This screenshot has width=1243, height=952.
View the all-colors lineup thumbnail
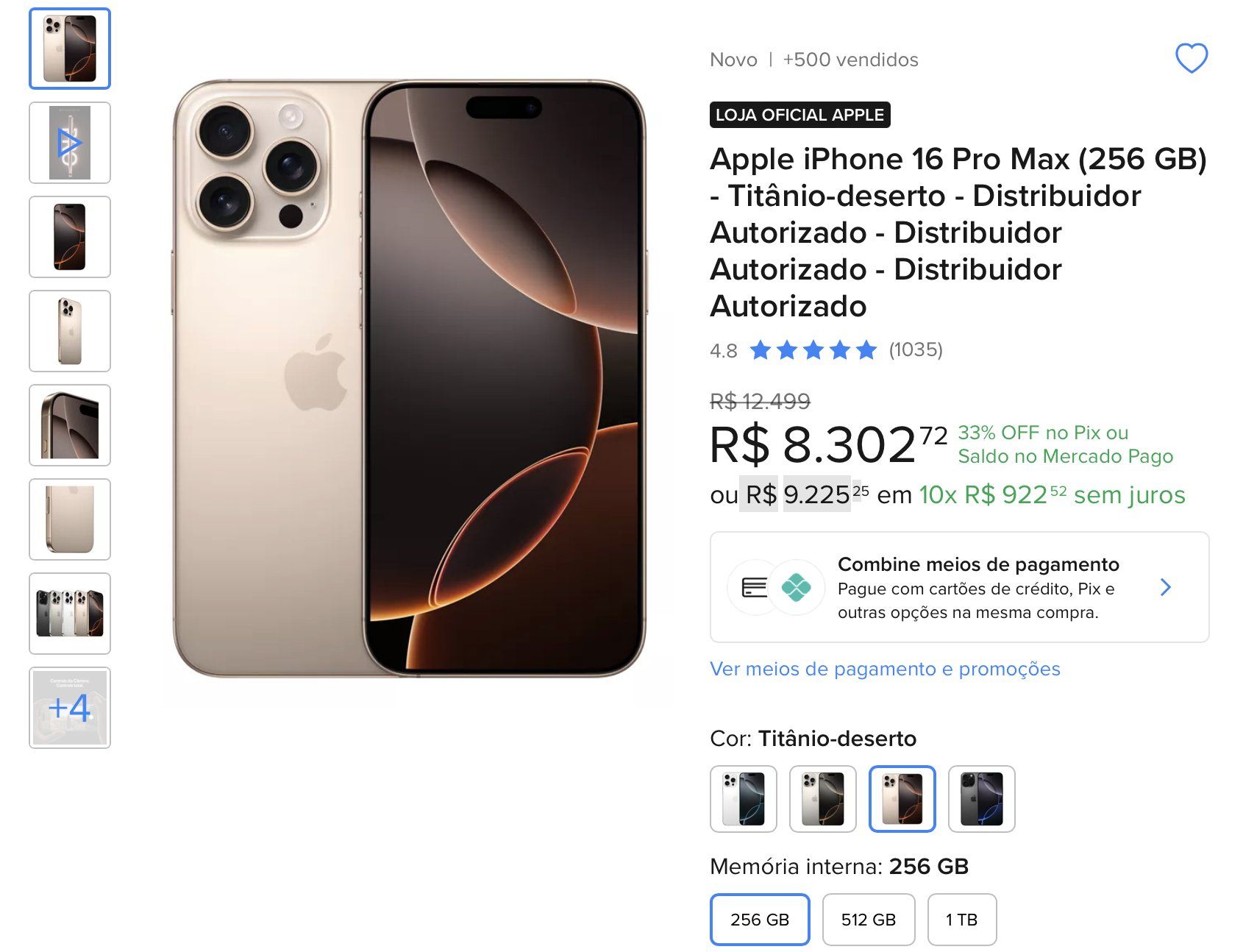tap(70, 614)
